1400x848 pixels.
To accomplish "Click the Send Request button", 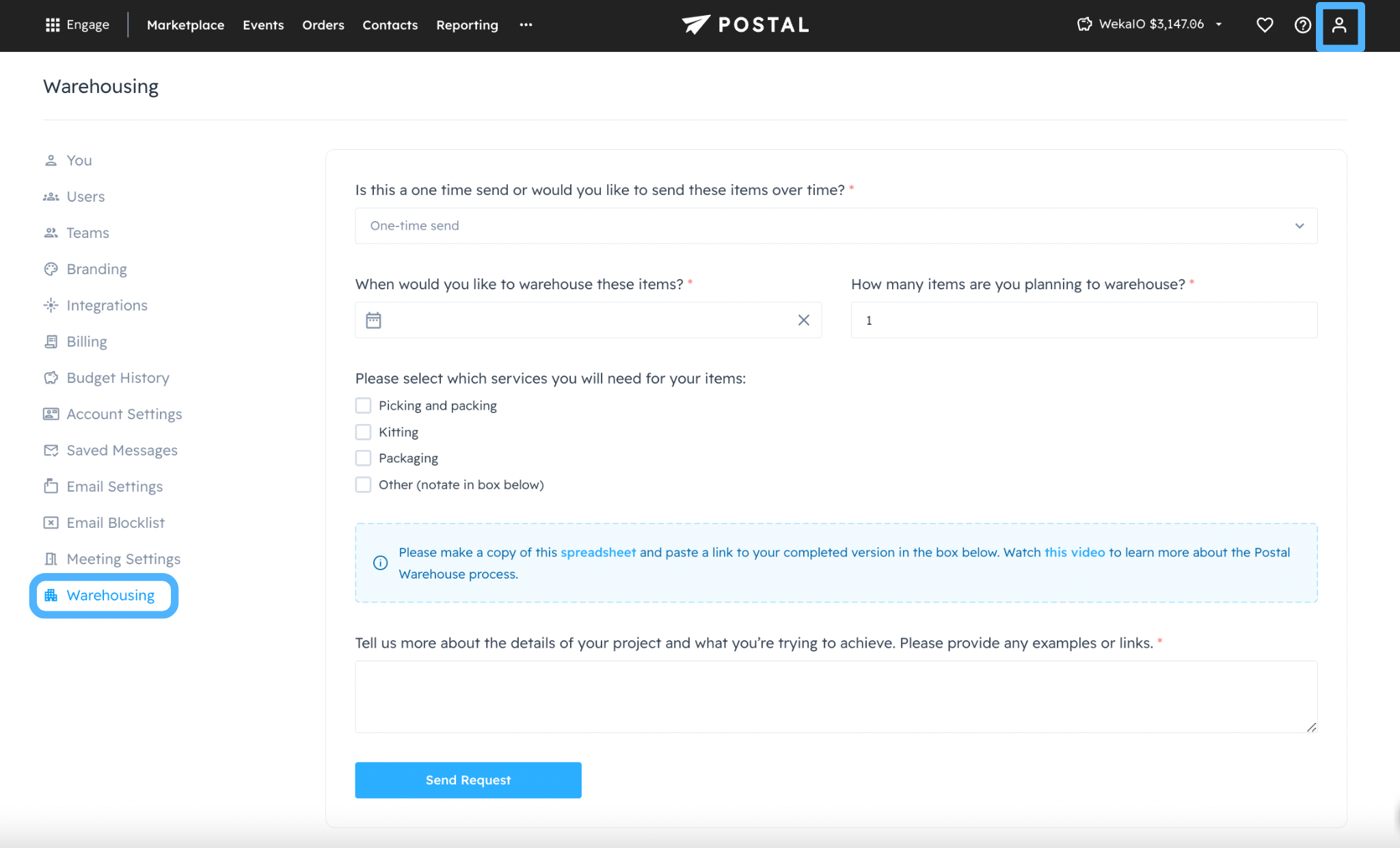I will pos(468,780).
